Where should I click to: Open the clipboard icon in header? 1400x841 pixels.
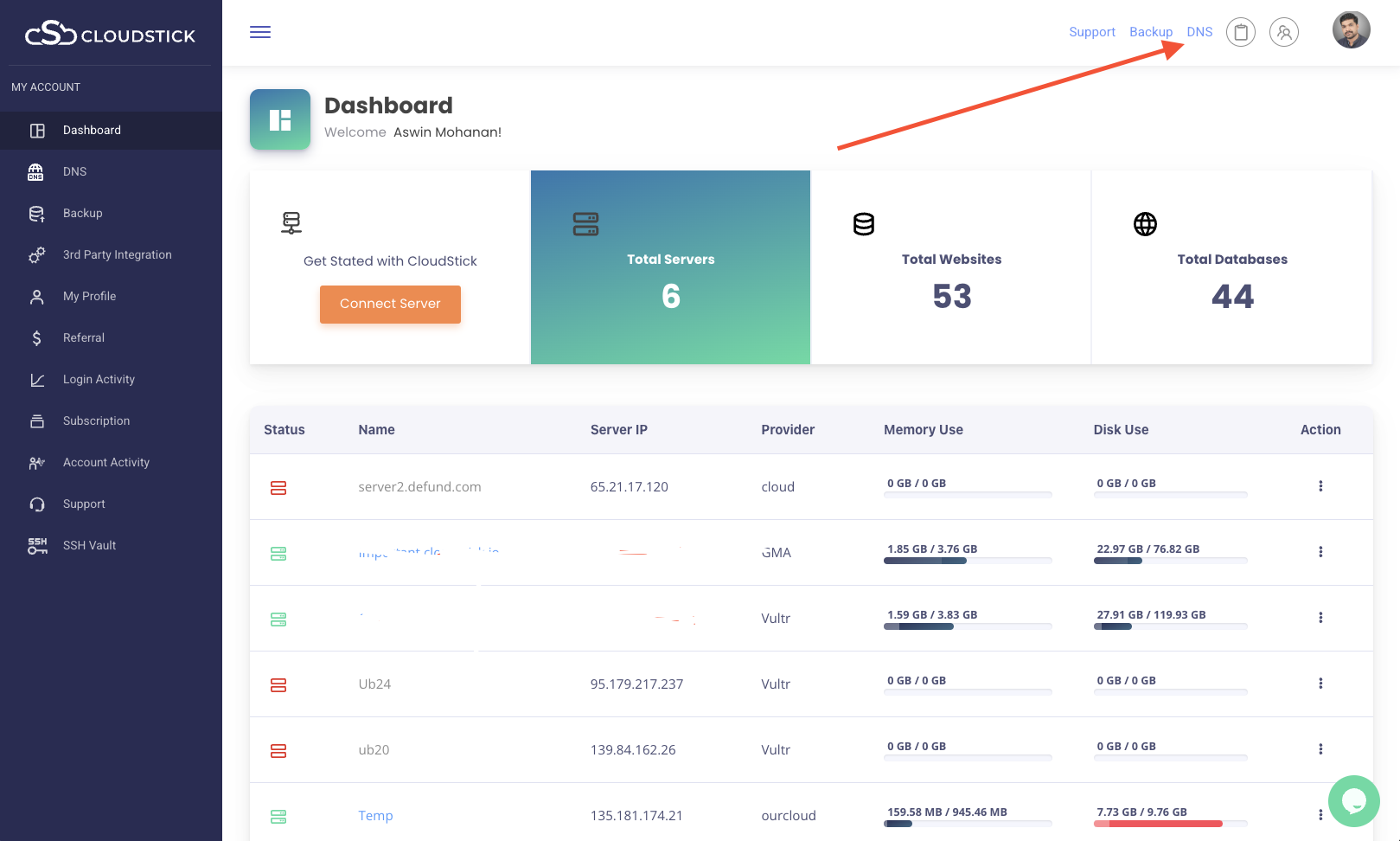(1240, 32)
